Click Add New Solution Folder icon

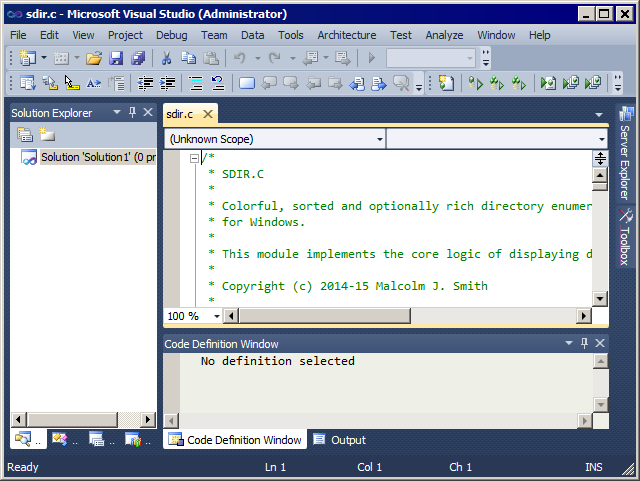click(47, 134)
